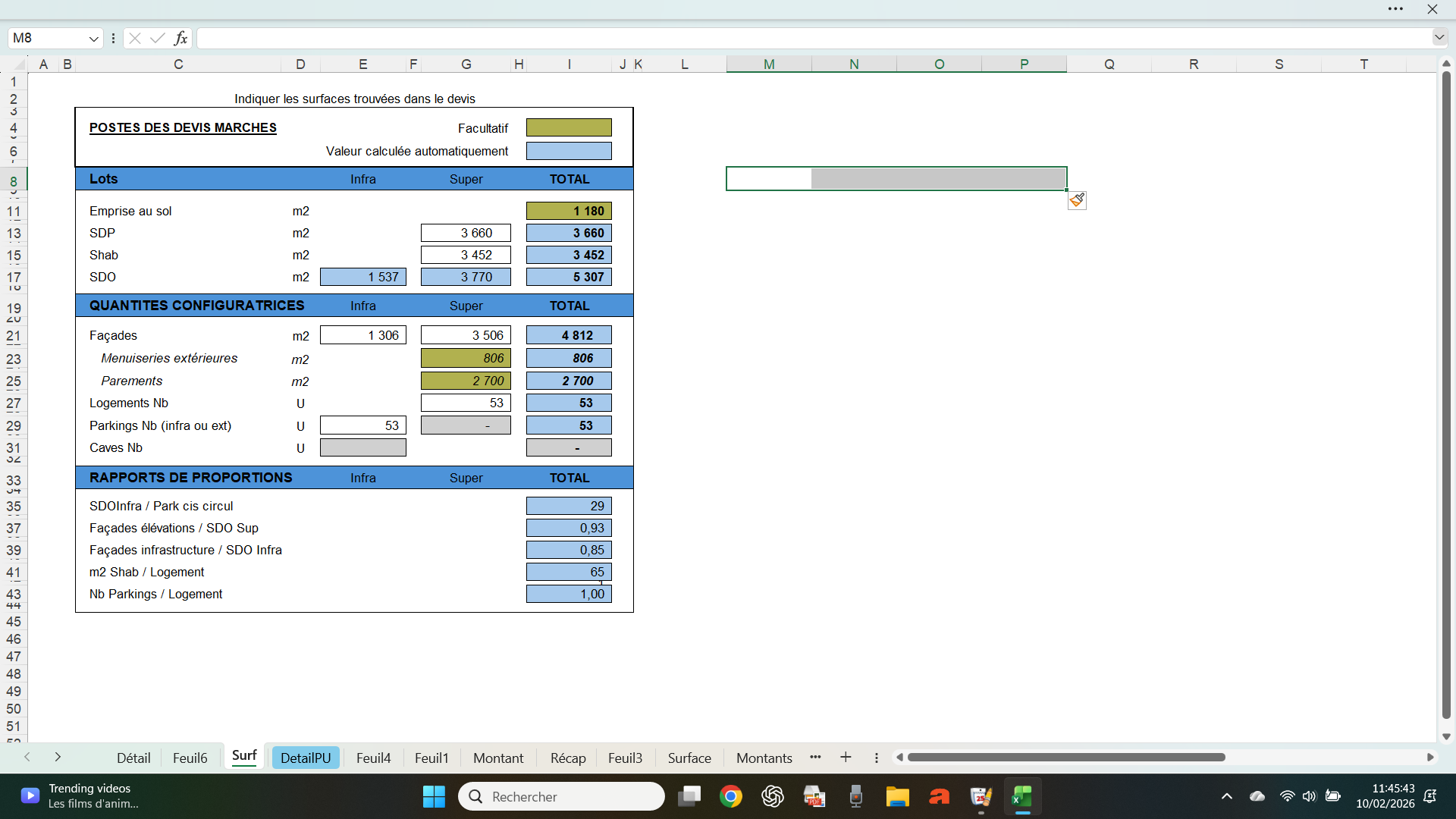The width and height of the screenshot is (1456, 819).
Task: Expand the formula bar with the chevron
Action: (1439, 37)
